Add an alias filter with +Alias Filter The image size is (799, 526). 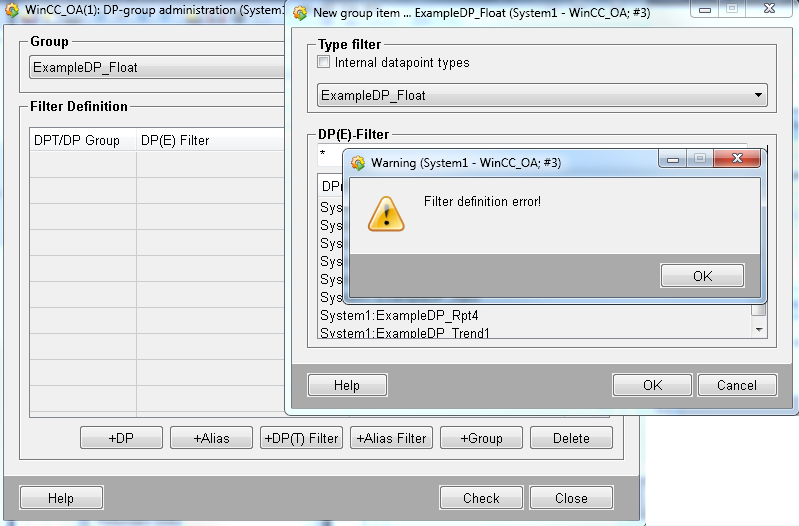(391, 438)
